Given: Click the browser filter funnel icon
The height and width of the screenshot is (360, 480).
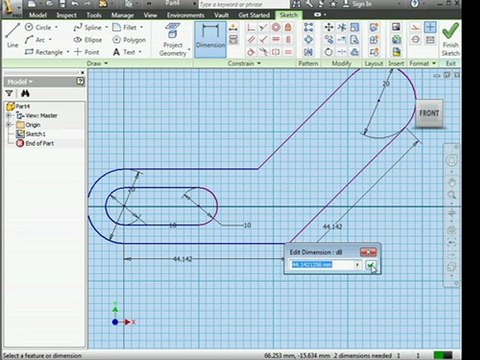Looking at the screenshot, I should pyautogui.click(x=9, y=93).
